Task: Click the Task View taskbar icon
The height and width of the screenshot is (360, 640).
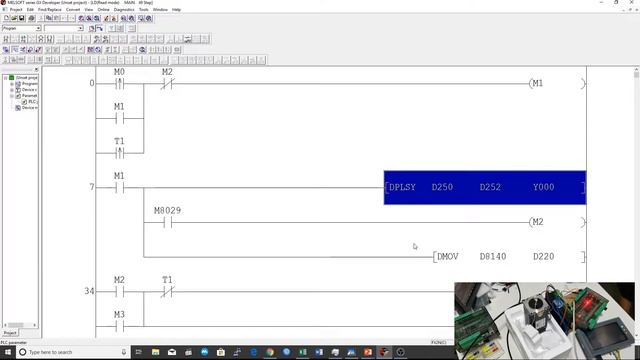Action: [x=139, y=352]
